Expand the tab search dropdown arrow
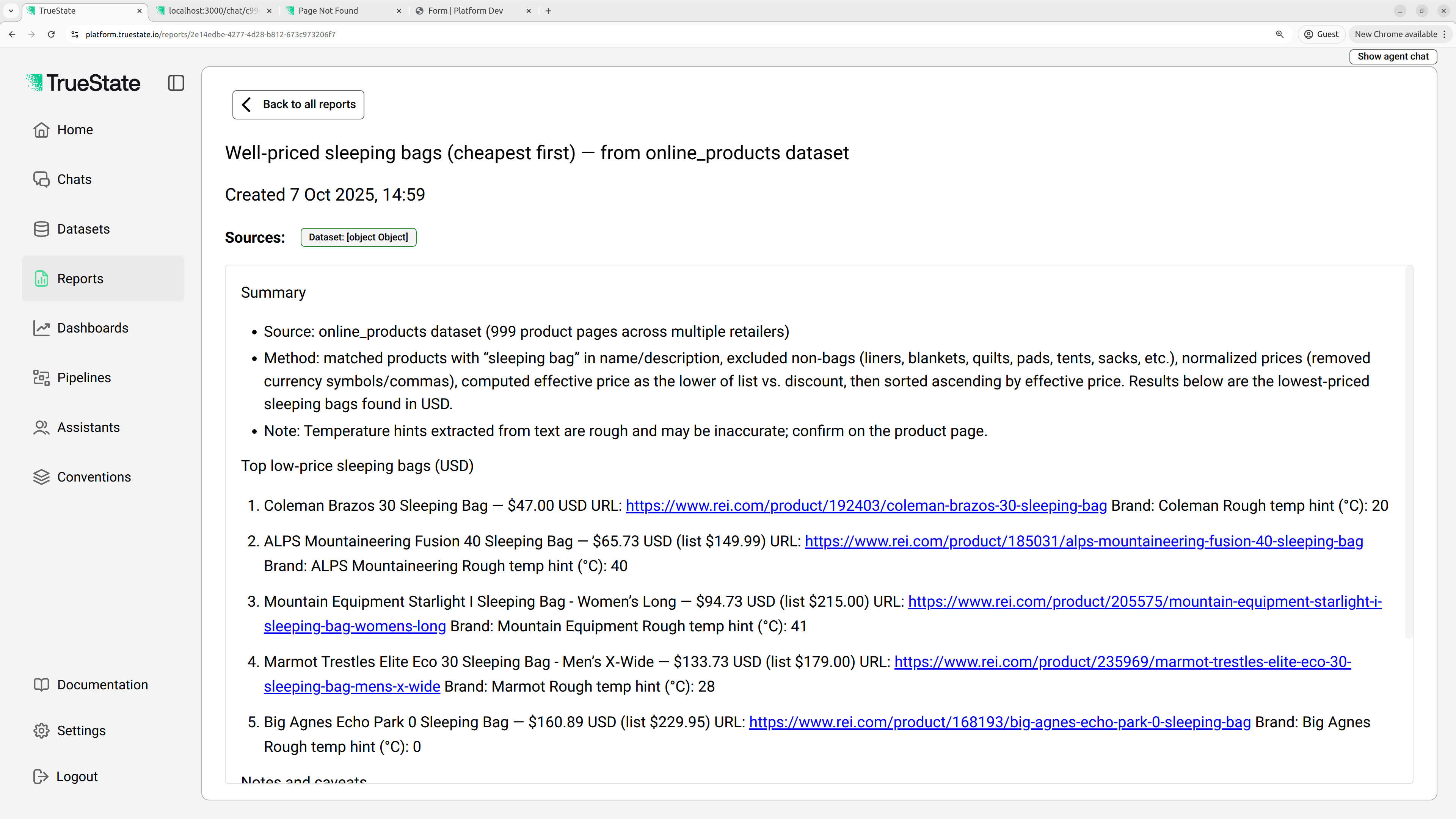The width and height of the screenshot is (1456, 819). tap(11, 11)
